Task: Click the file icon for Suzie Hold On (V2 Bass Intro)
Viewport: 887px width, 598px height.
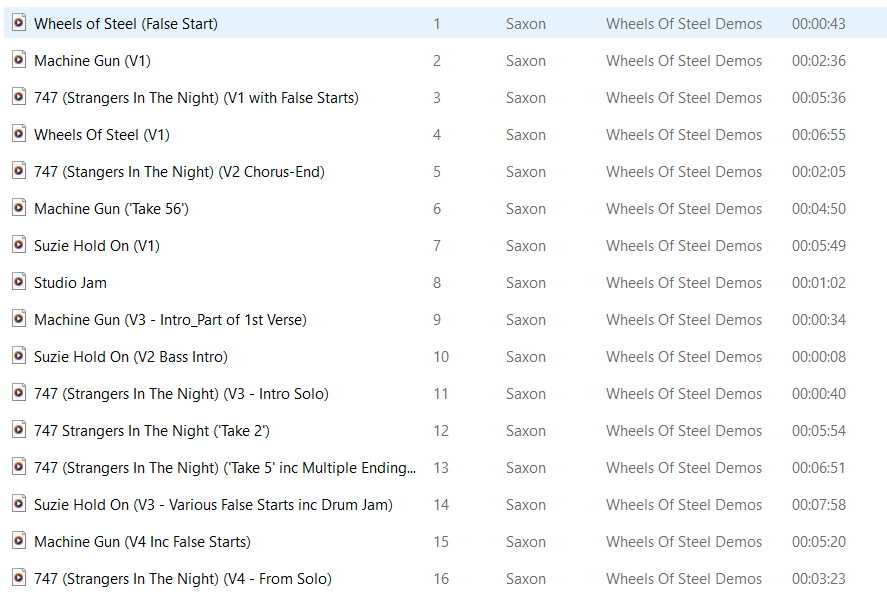Action: 18,356
